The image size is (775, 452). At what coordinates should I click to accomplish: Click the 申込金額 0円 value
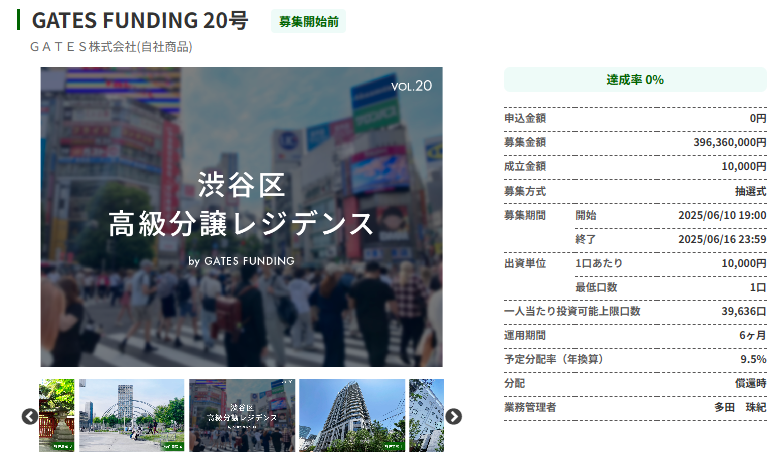(x=758, y=119)
